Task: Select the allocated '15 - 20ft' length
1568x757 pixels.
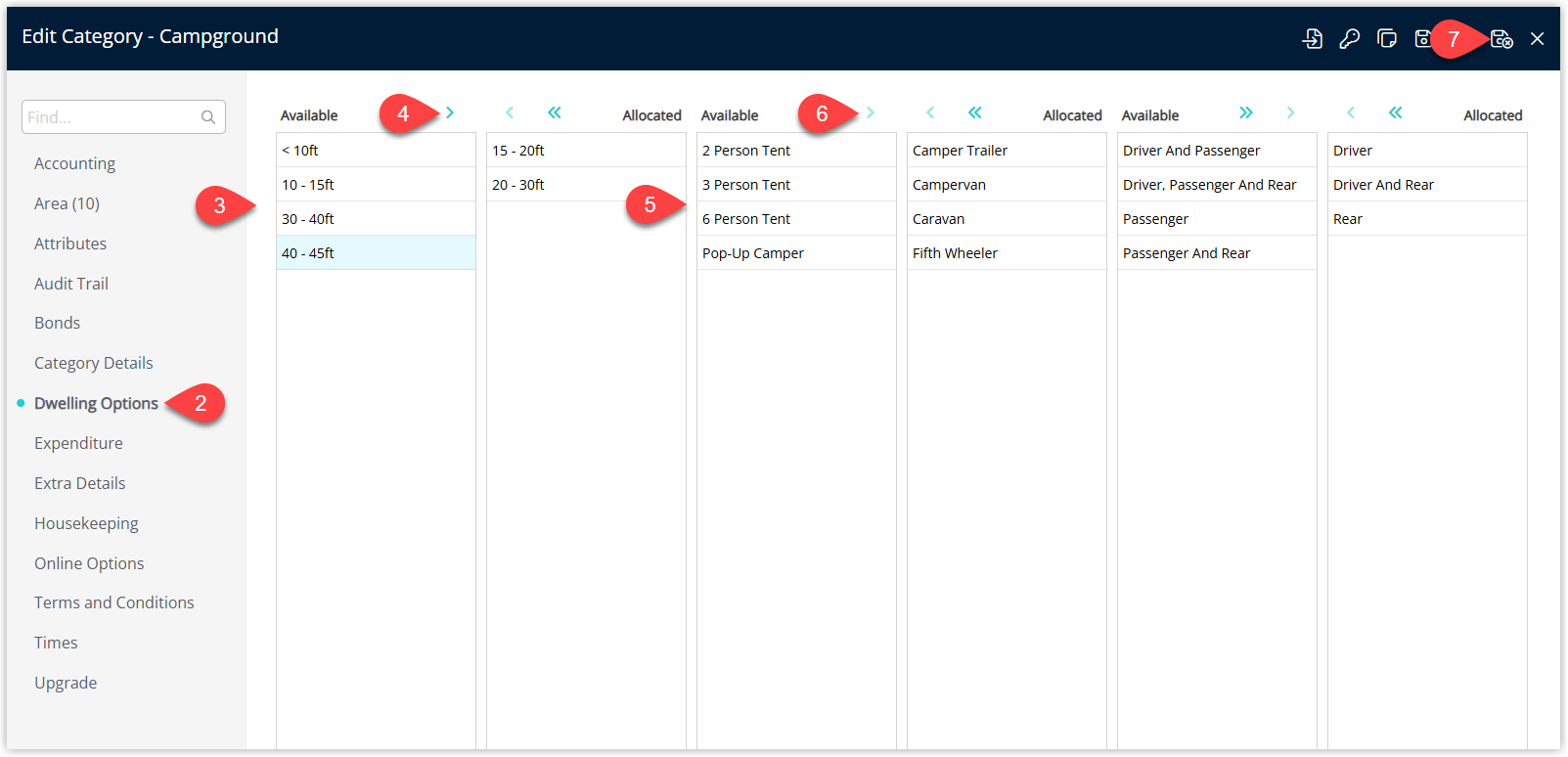Action: 586,151
